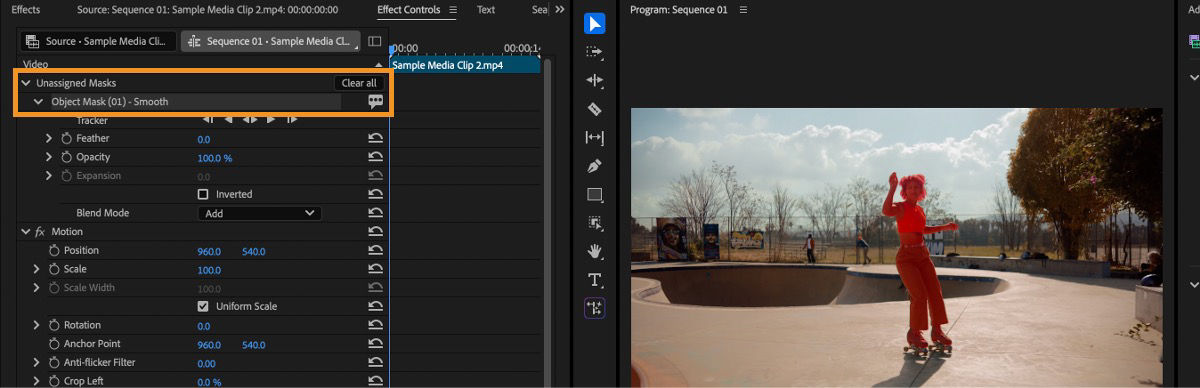Reset the Opacity parameter

(x=375, y=157)
